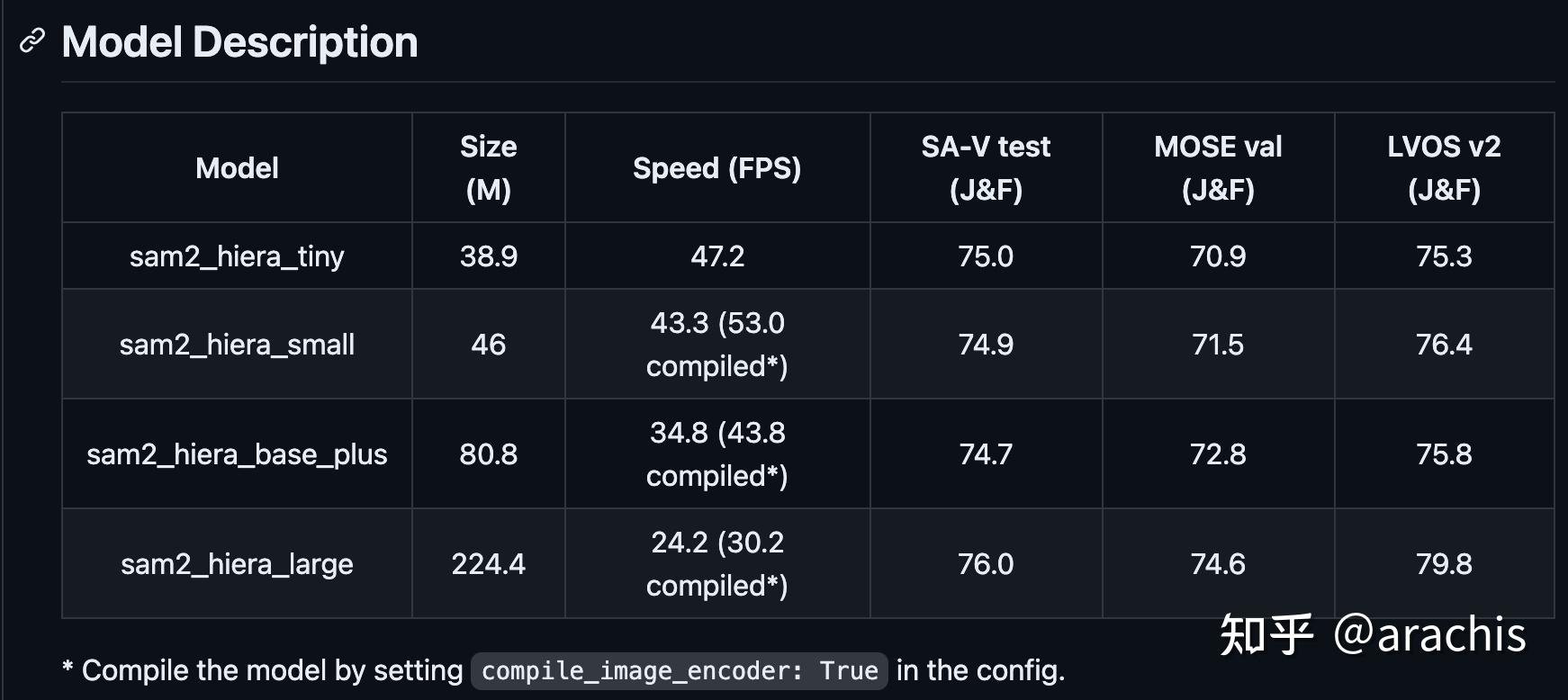Click the sam2_hiera_large model name
The height and width of the screenshot is (700, 1568).
[237, 564]
